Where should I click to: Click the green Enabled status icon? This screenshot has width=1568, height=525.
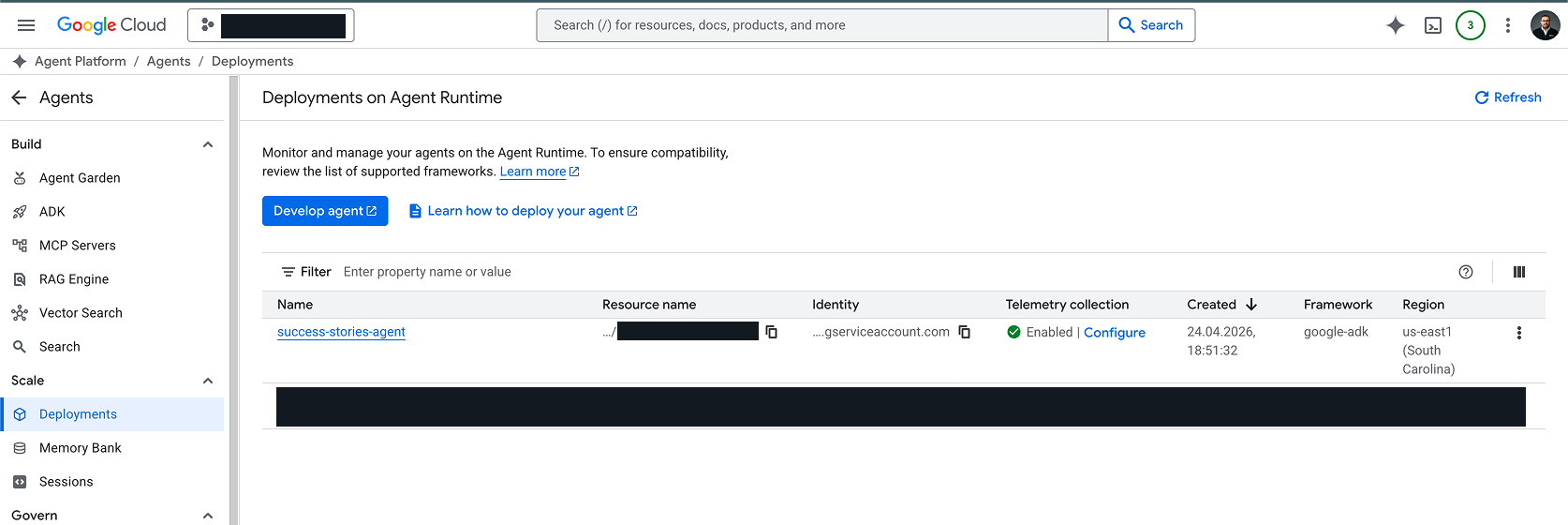pyautogui.click(x=1013, y=332)
